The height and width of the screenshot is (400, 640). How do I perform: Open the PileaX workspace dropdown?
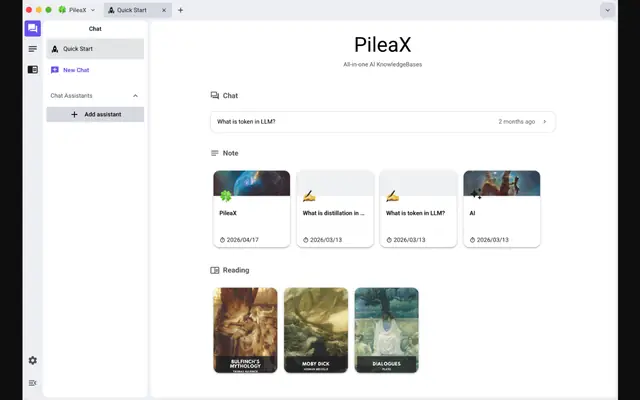(x=93, y=10)
